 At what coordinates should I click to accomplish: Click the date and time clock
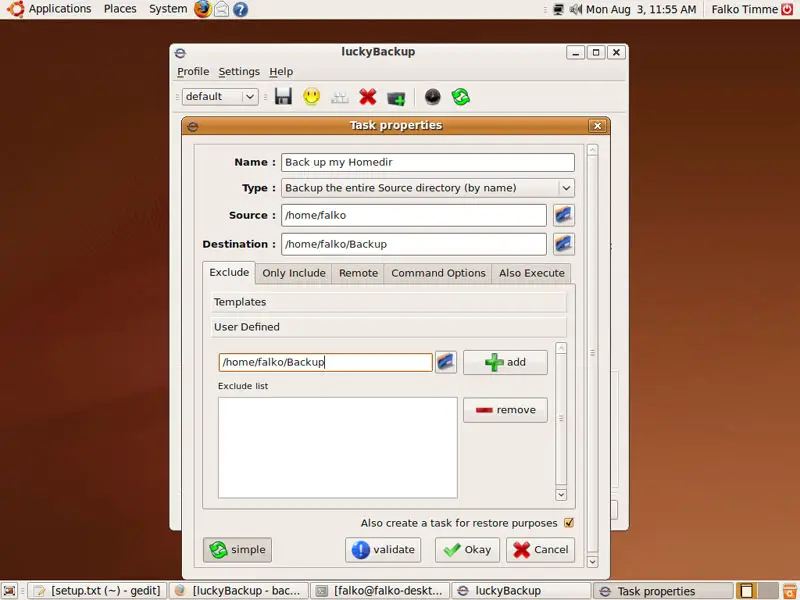coord(641,9)
